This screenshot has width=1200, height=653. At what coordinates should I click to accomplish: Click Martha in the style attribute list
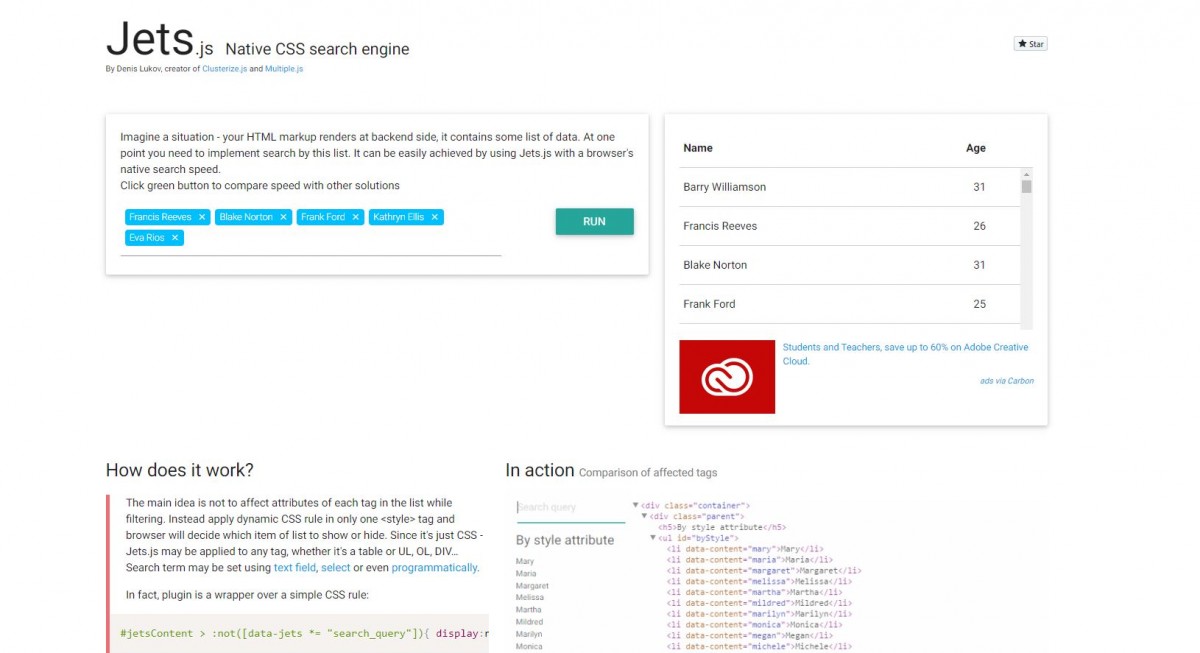click(529, 610)
